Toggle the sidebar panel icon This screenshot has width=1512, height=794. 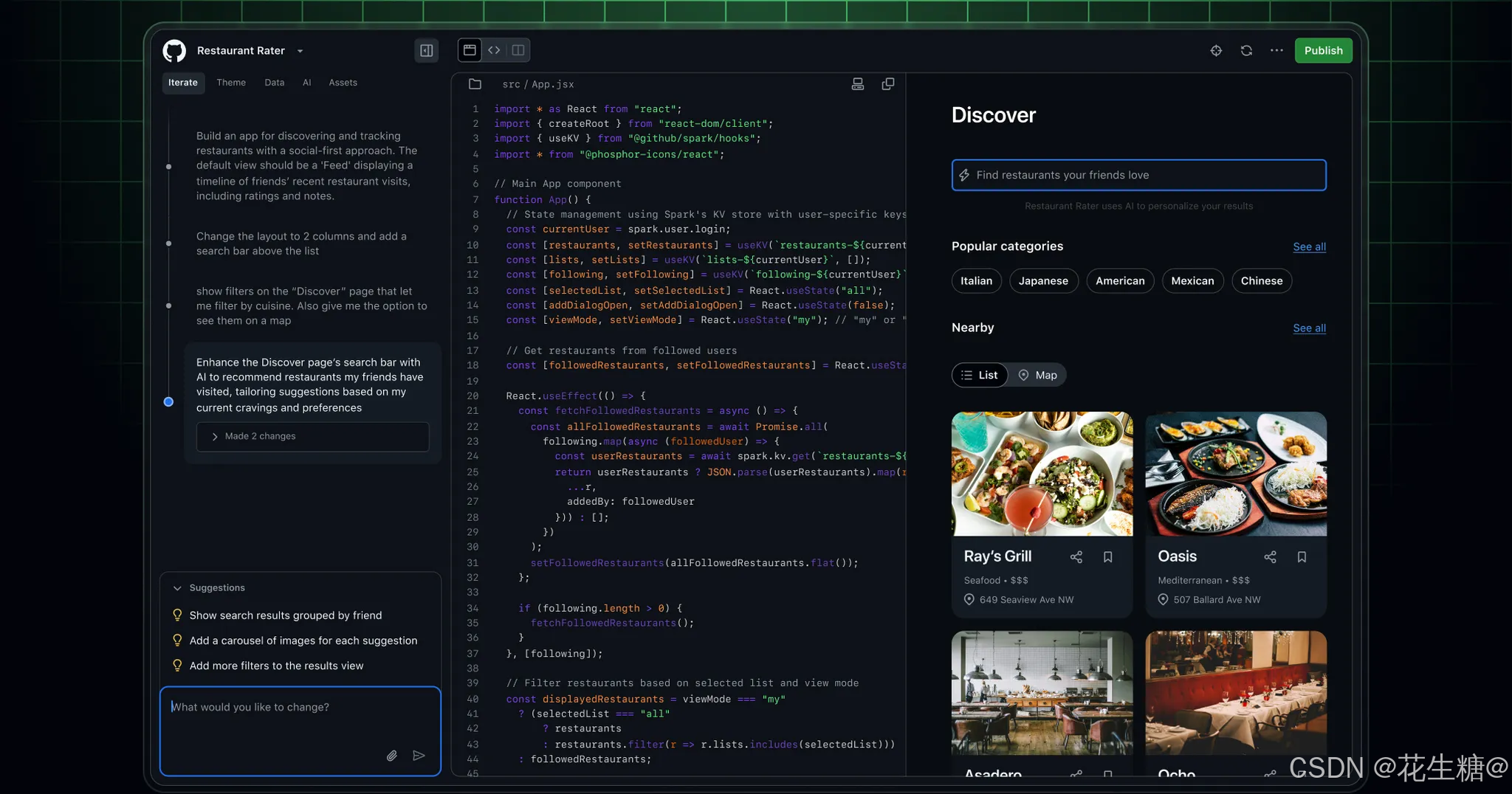tap(427, 50)
